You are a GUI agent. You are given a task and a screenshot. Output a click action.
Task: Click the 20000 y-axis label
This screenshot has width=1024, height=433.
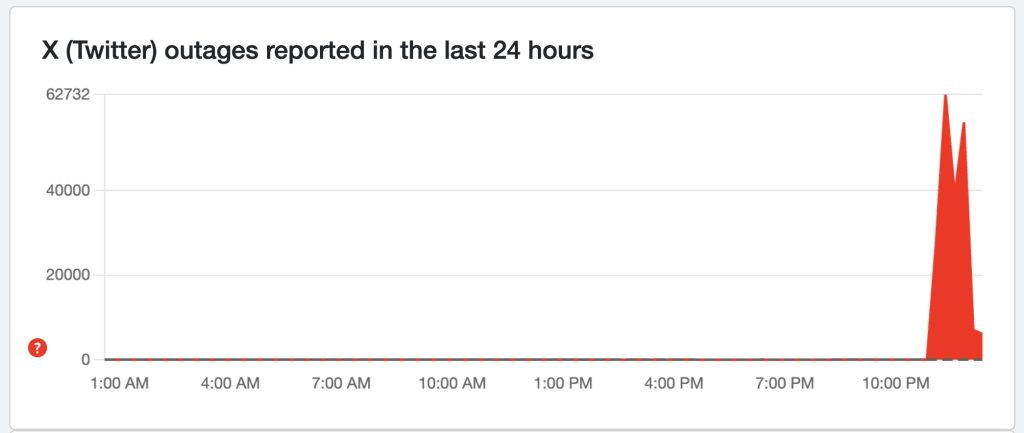pyautogui.click(x=68, y=275)
